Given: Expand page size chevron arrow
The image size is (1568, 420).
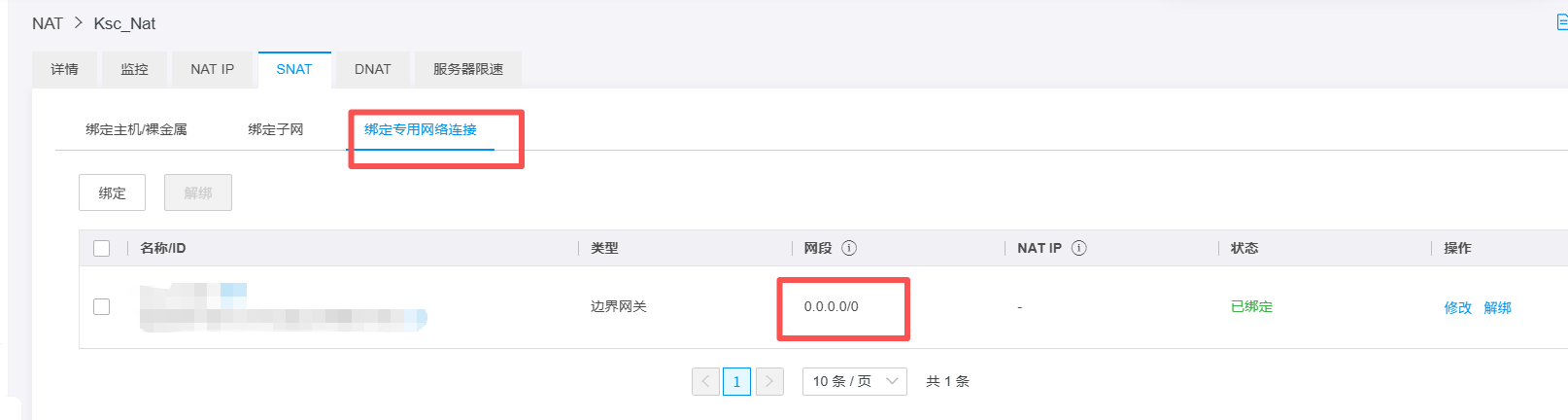Looking at the screenshot, I should (x=892, y=381).
